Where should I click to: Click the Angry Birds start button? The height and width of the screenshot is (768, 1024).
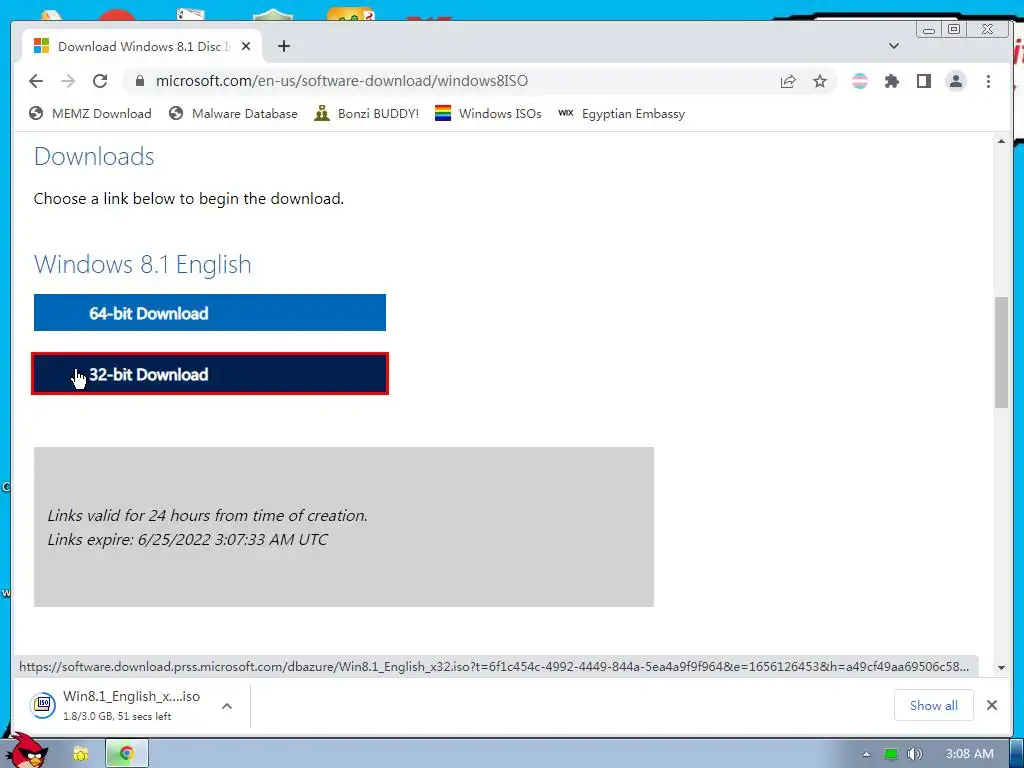click(x=27, y=752)
